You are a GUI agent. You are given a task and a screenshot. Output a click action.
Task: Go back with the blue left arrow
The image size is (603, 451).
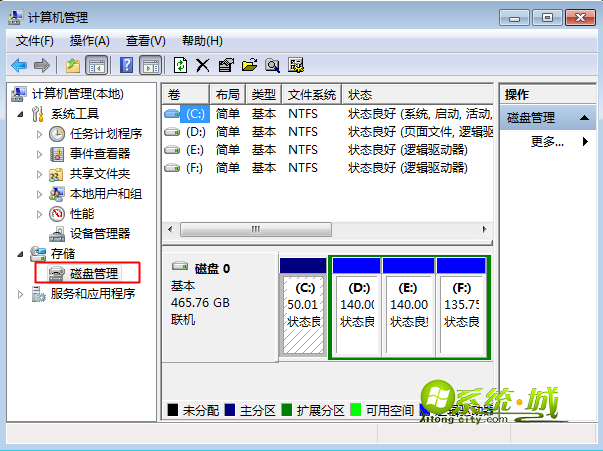[19, 66]
